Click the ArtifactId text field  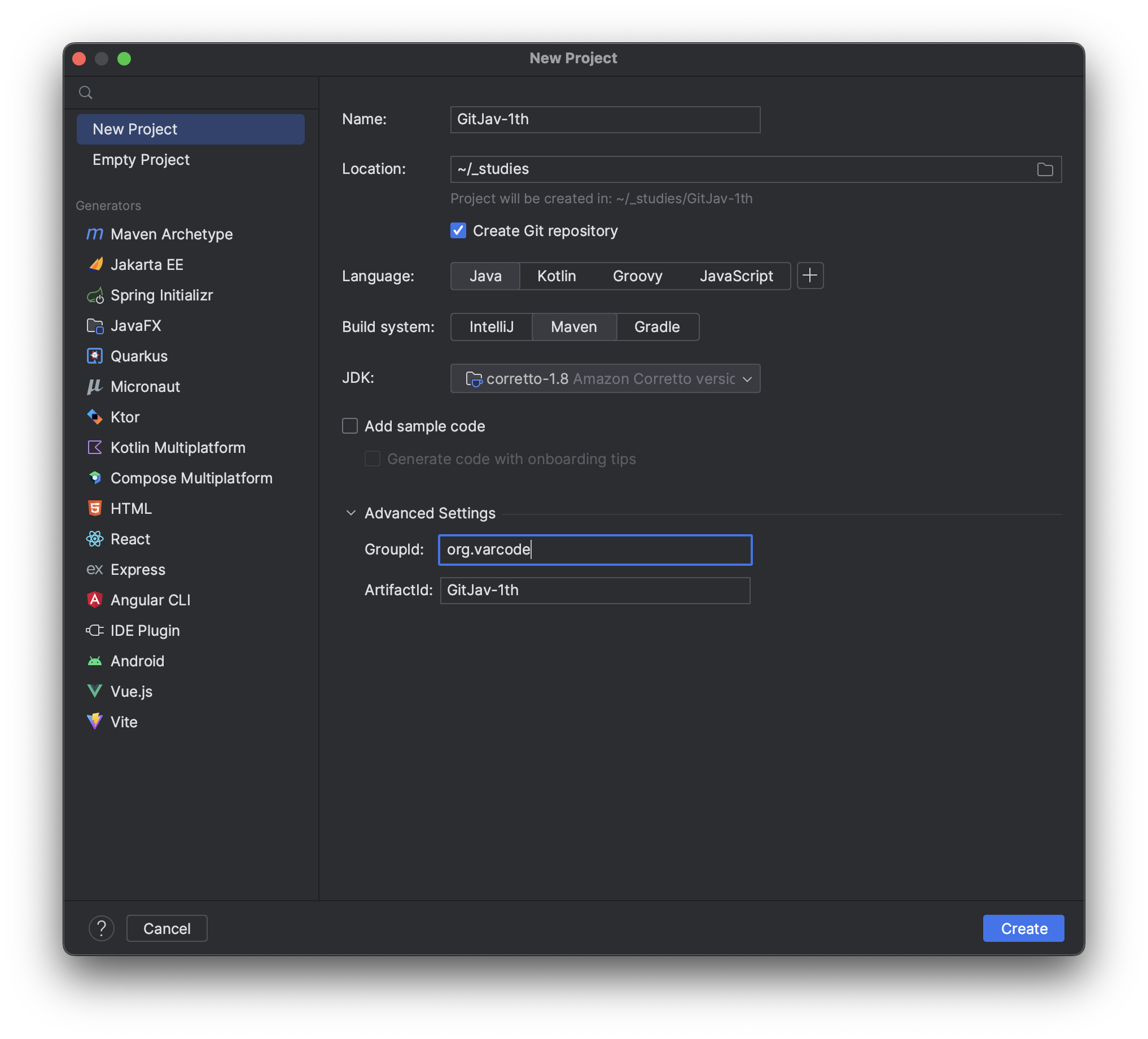[594, 590]
